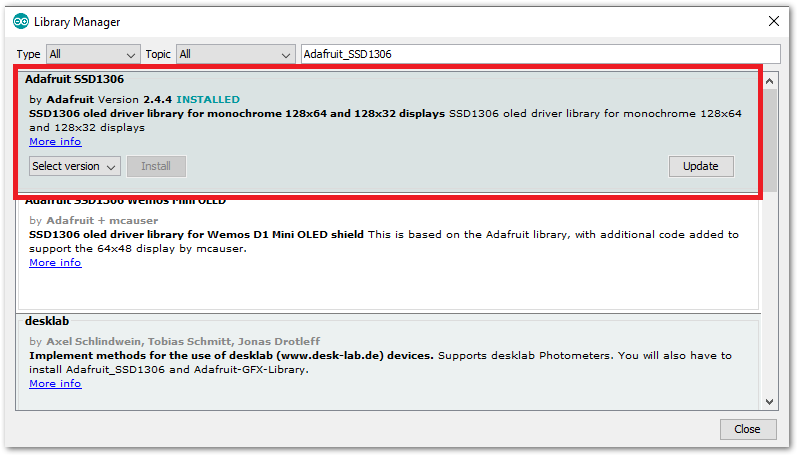Click the Wemos D1 Mini OLED shield description
Image resolution: width=798 pixels, height=456 pixels.
pyautogui.click(x=384, y=242)
